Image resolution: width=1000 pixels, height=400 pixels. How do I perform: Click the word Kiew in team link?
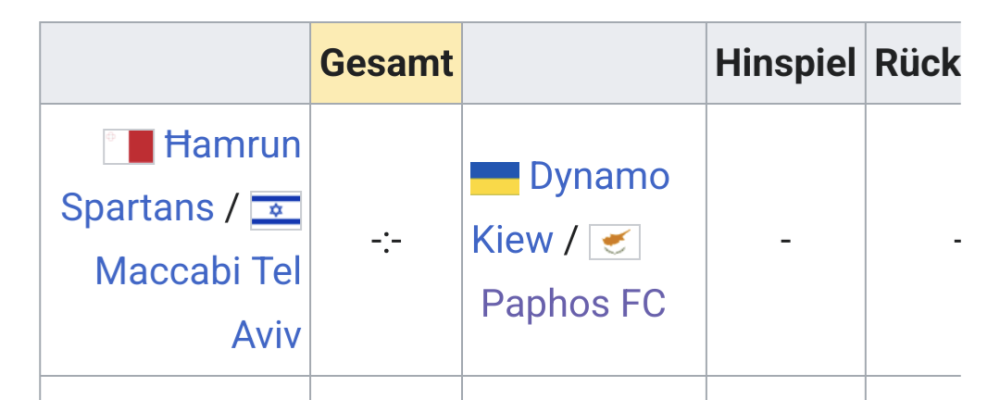click(x=512, y=240)
